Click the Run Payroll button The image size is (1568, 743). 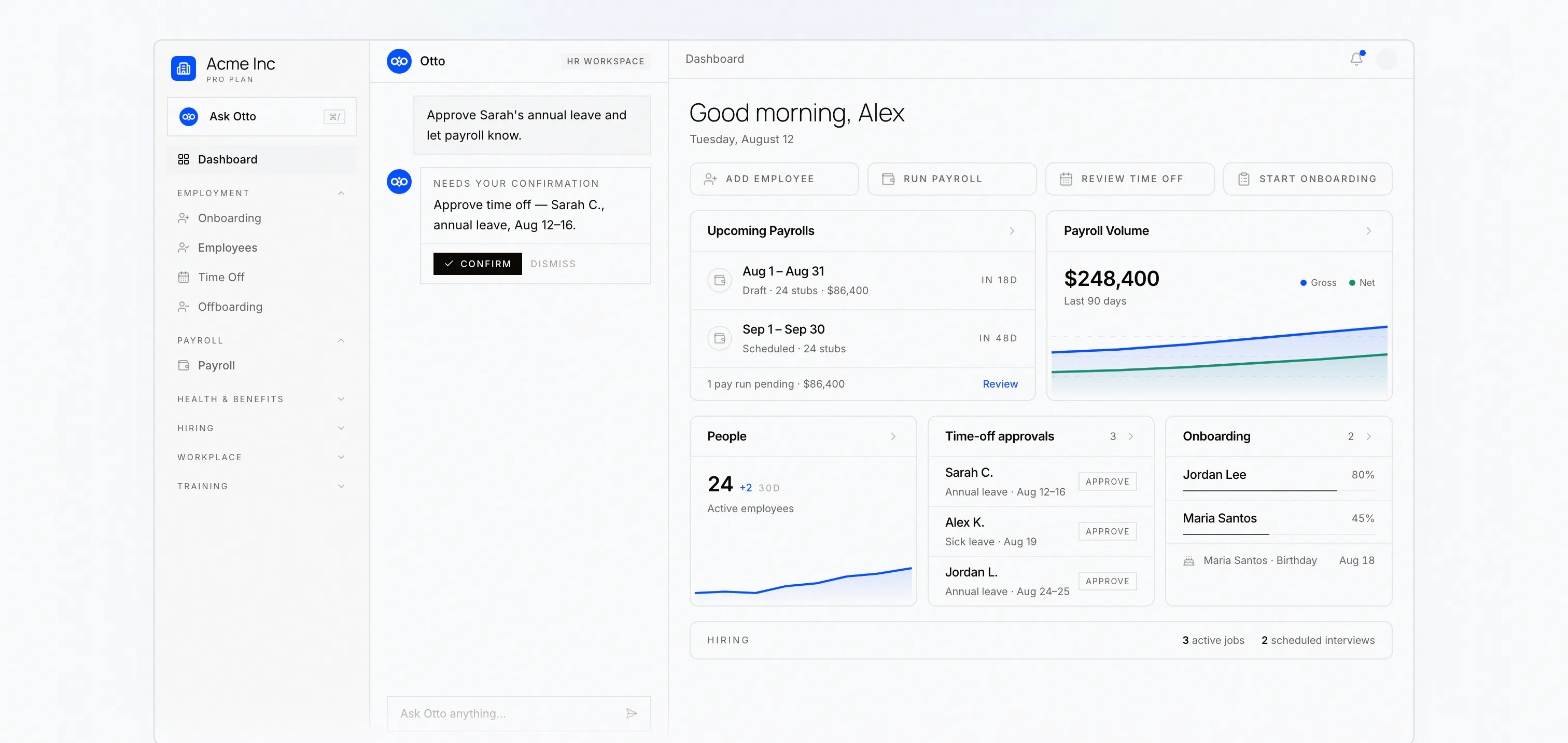pos(951,179)
